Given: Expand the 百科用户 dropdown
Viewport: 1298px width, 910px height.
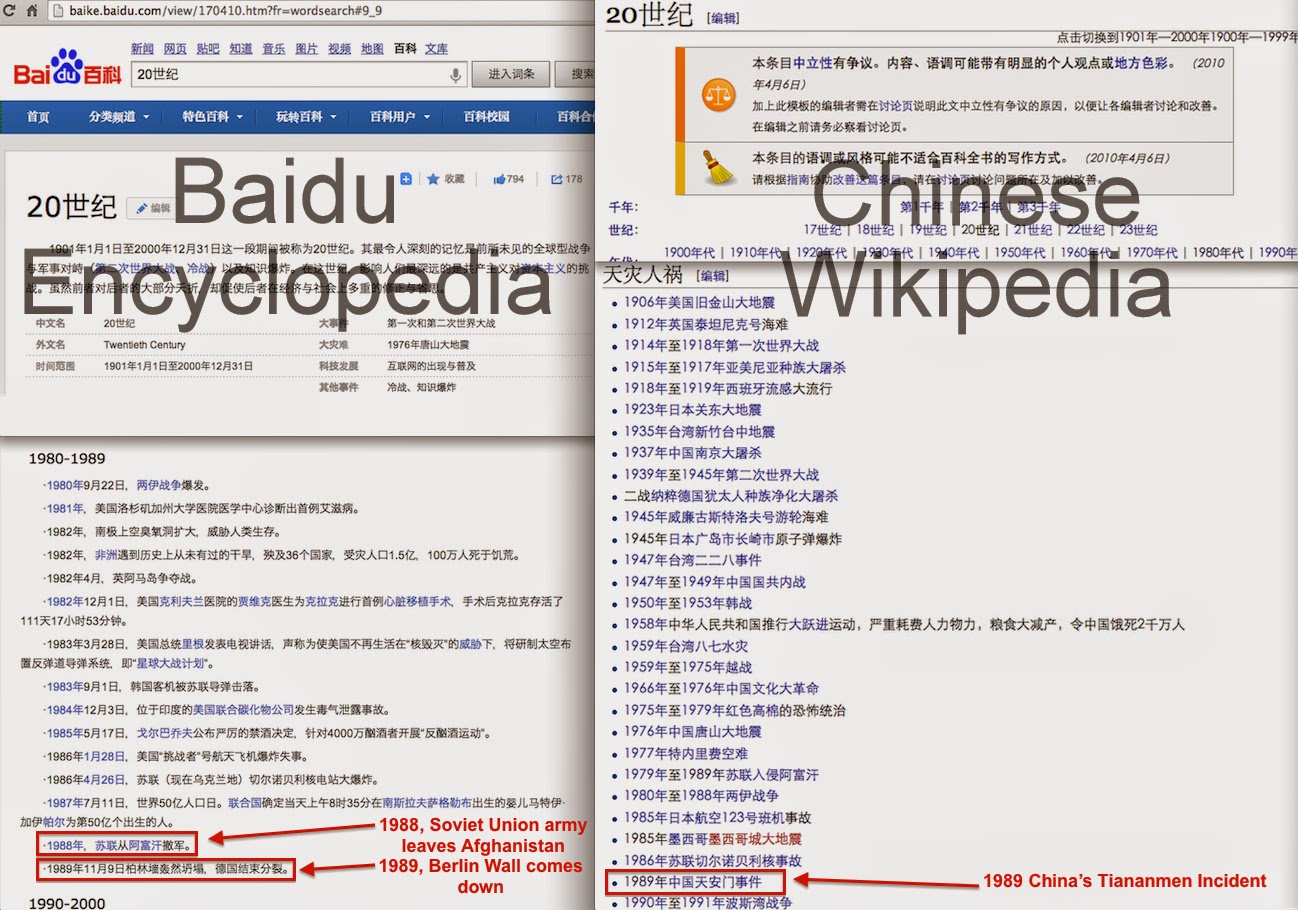Looking at the screenshot, I should point(393,117).
